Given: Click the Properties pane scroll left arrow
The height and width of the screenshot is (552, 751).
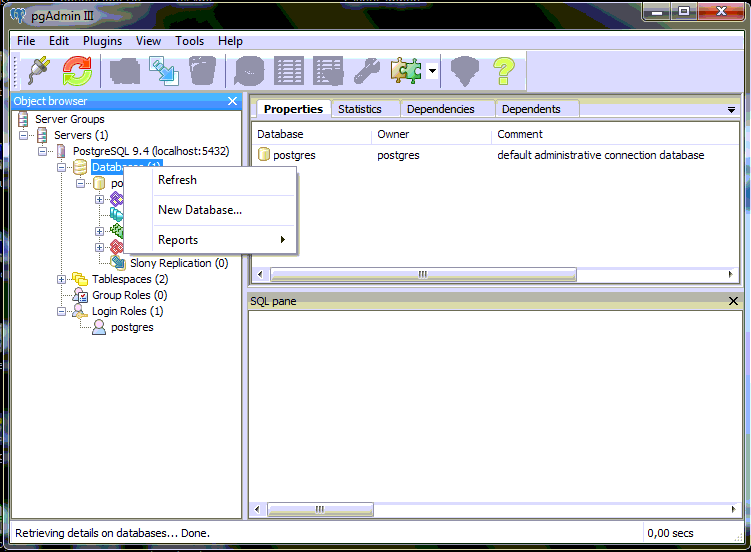Looking at the screenshot, I should (x=260, y=274).
